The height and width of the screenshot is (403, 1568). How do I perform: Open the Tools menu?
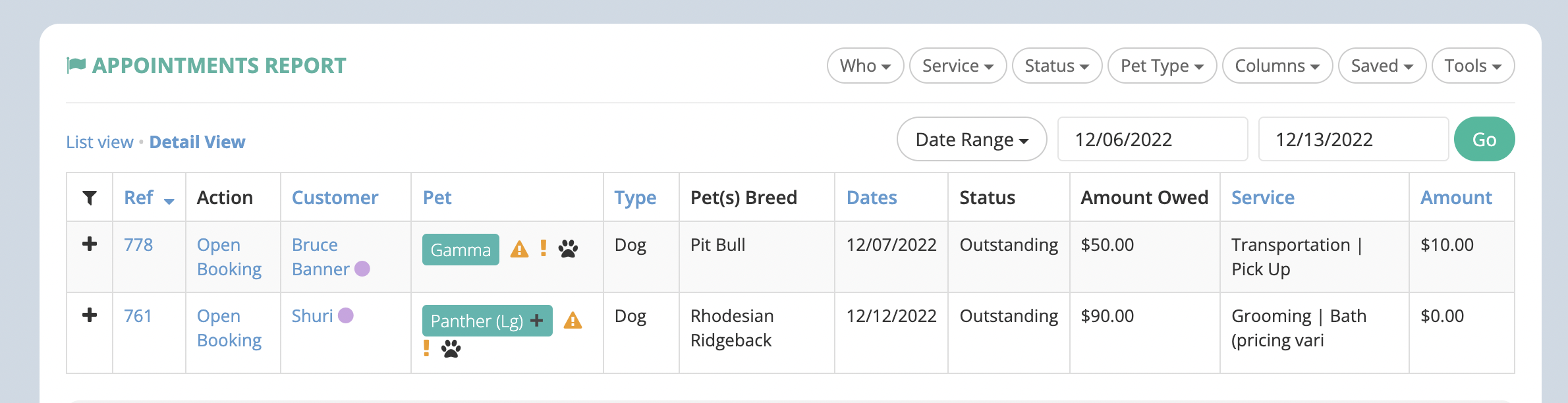tap(1472, 66)
